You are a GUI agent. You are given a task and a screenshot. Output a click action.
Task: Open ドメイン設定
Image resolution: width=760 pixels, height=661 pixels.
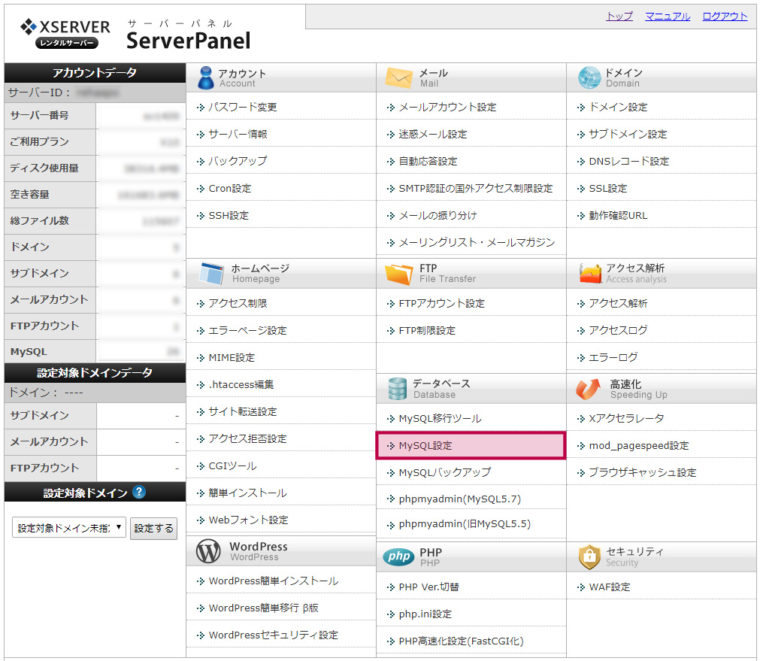coord(618,107)
